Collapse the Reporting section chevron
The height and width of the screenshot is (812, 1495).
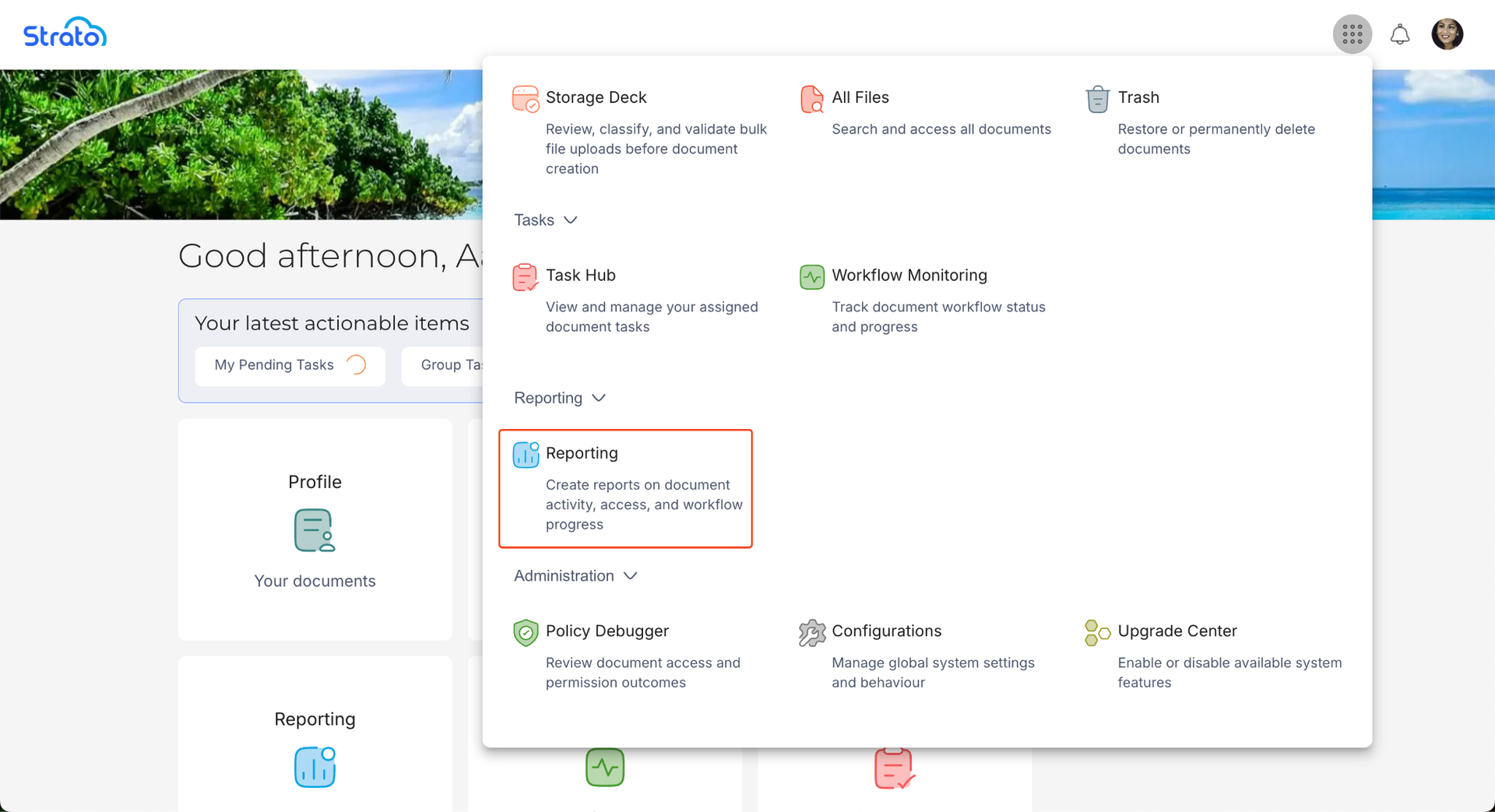point(599,398)
